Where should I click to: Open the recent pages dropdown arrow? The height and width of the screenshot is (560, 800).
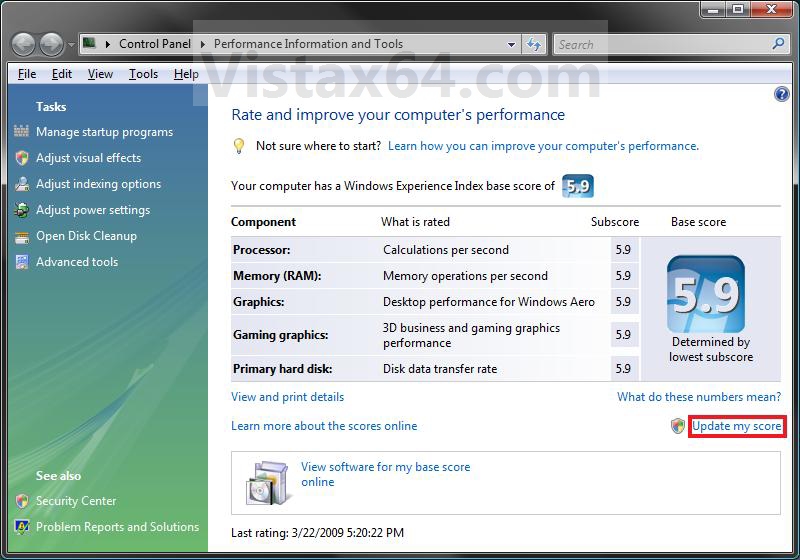71,45
